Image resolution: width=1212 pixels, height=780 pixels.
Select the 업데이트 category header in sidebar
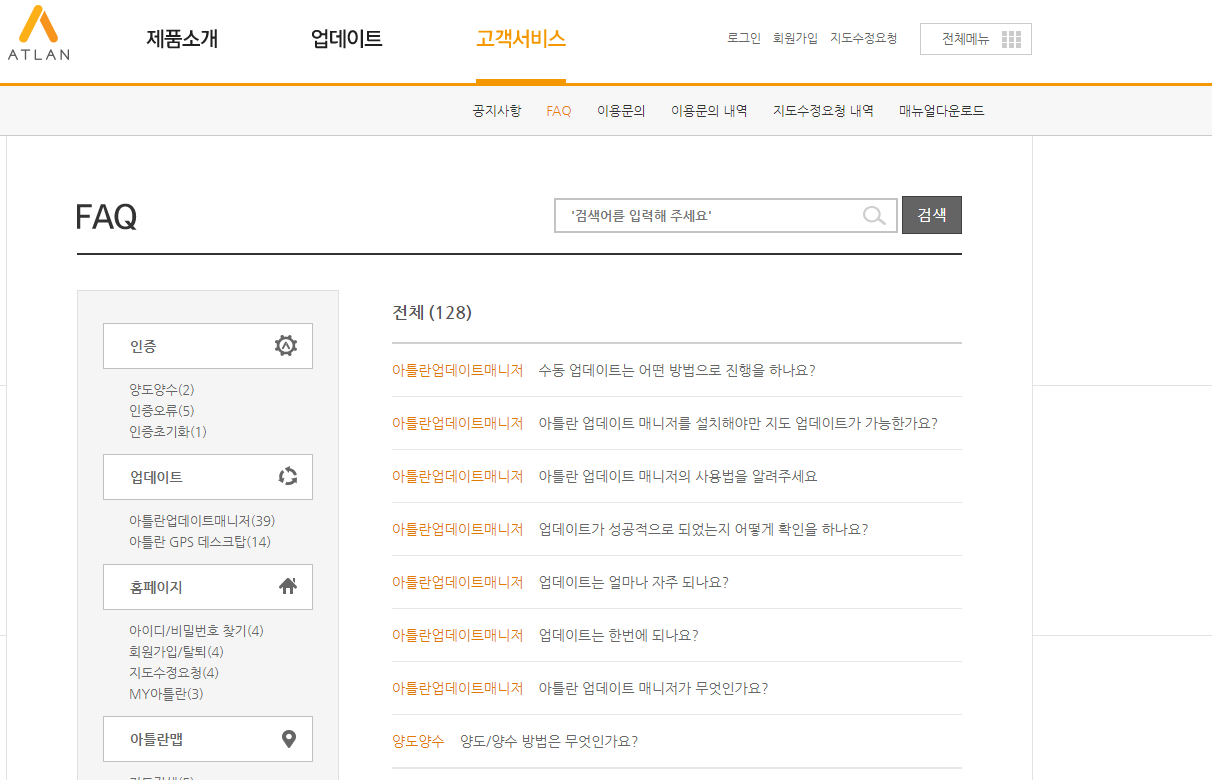click(208, 477)
